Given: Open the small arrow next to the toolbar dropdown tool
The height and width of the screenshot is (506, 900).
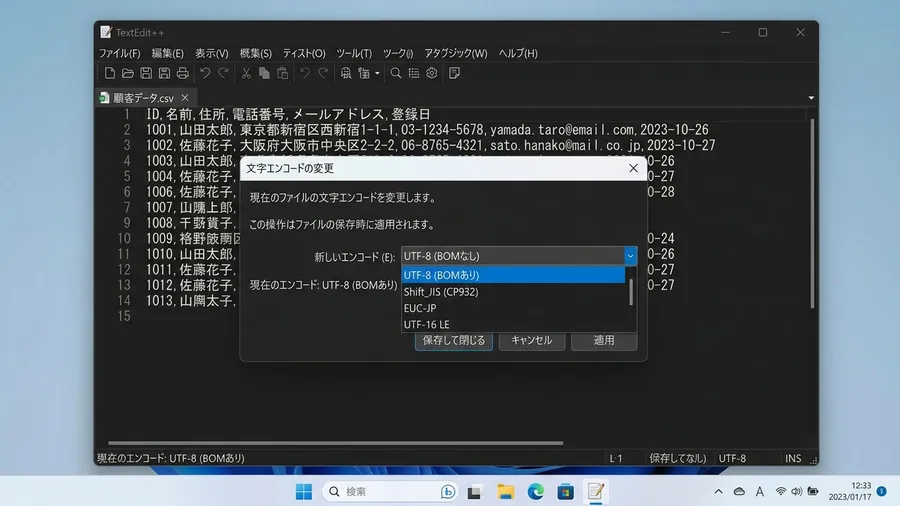Looking at the screenshot, I should coord(377,73).
